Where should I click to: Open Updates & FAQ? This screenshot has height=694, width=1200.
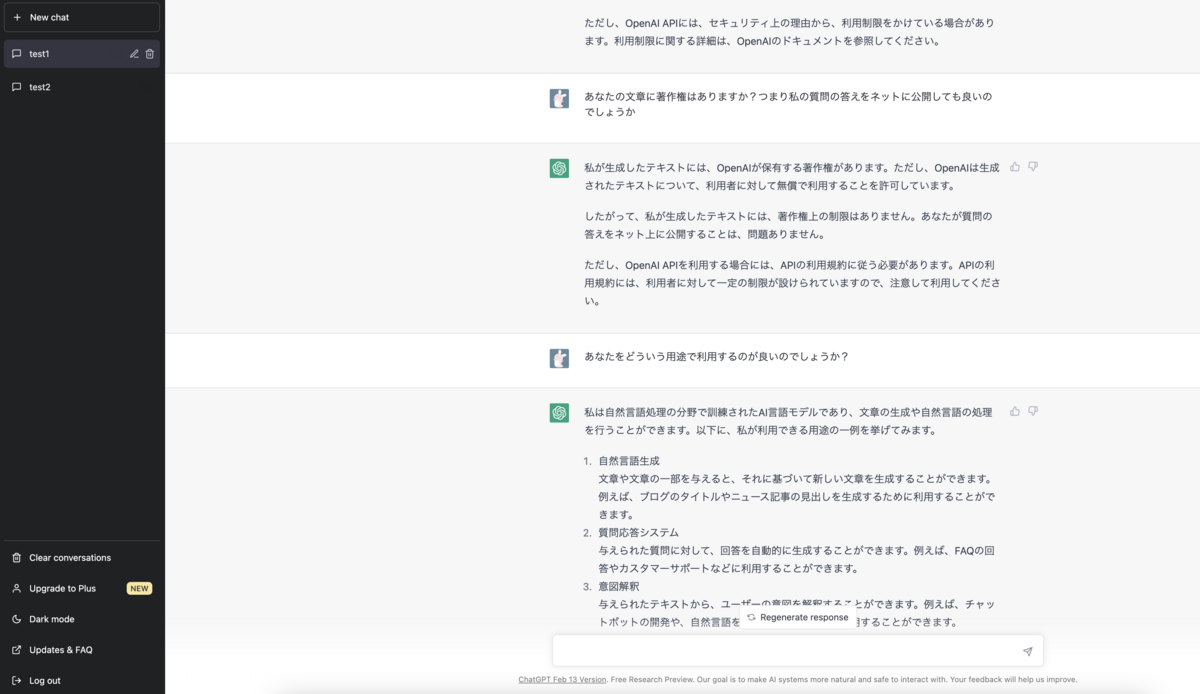click(81, 650)
